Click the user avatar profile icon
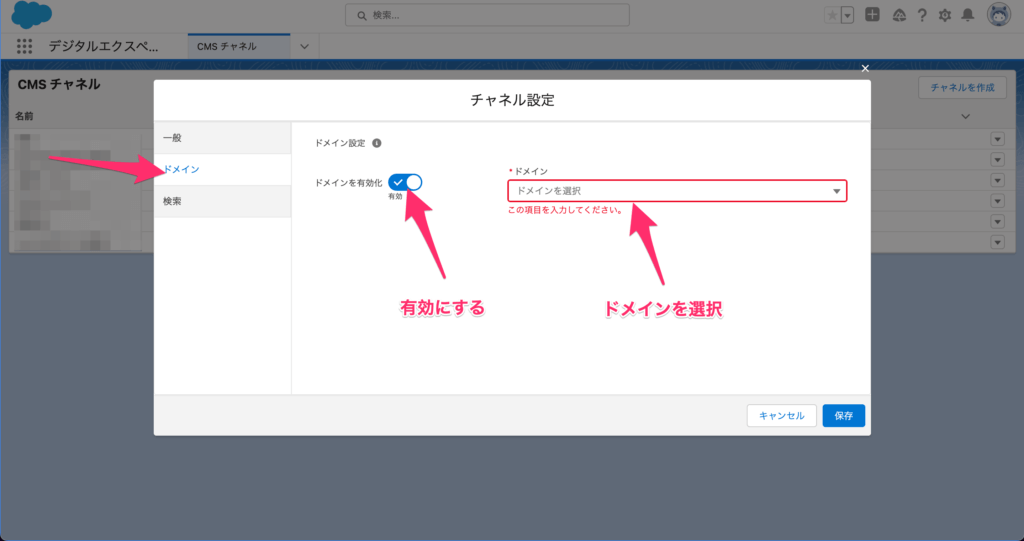1024x541 pixels. (x=998, y=15)
